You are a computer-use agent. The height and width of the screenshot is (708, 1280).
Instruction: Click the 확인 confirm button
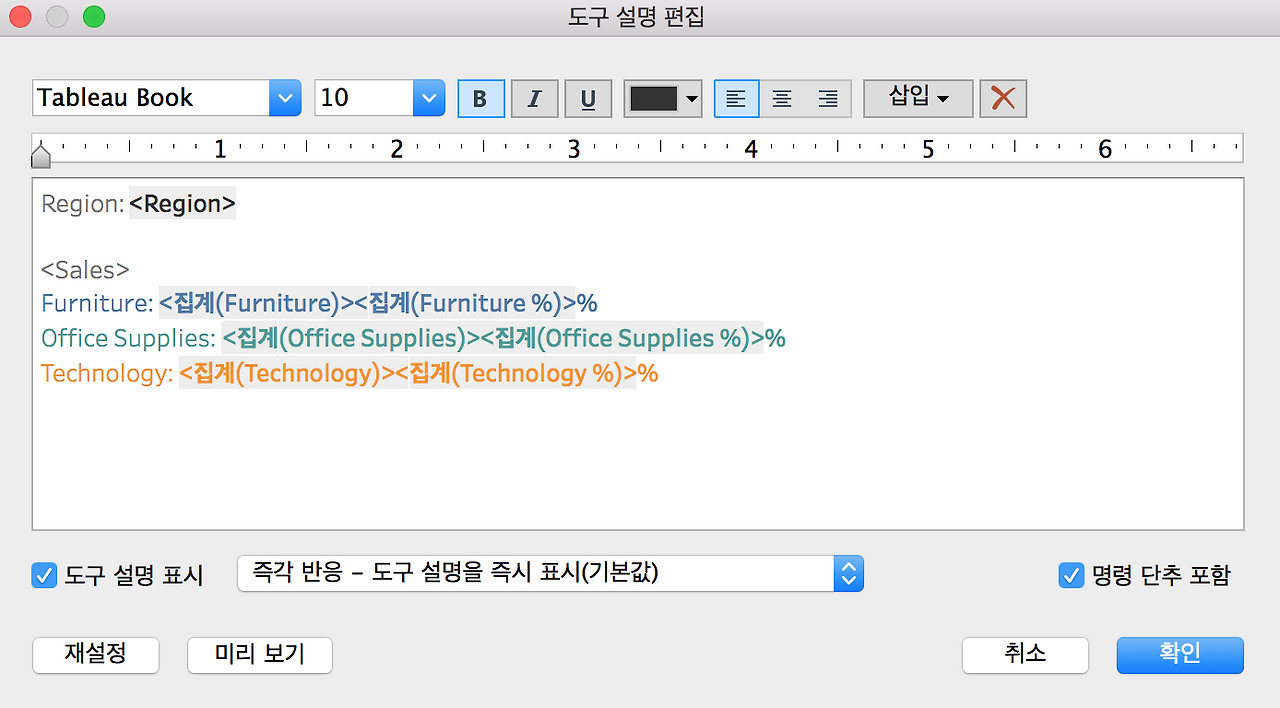(x=1180, y=655)
